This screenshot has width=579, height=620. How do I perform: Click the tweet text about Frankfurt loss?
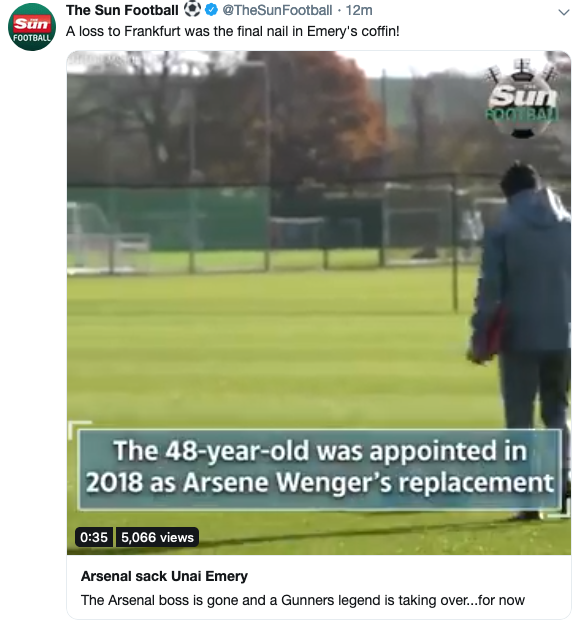(x=233, y=31)
